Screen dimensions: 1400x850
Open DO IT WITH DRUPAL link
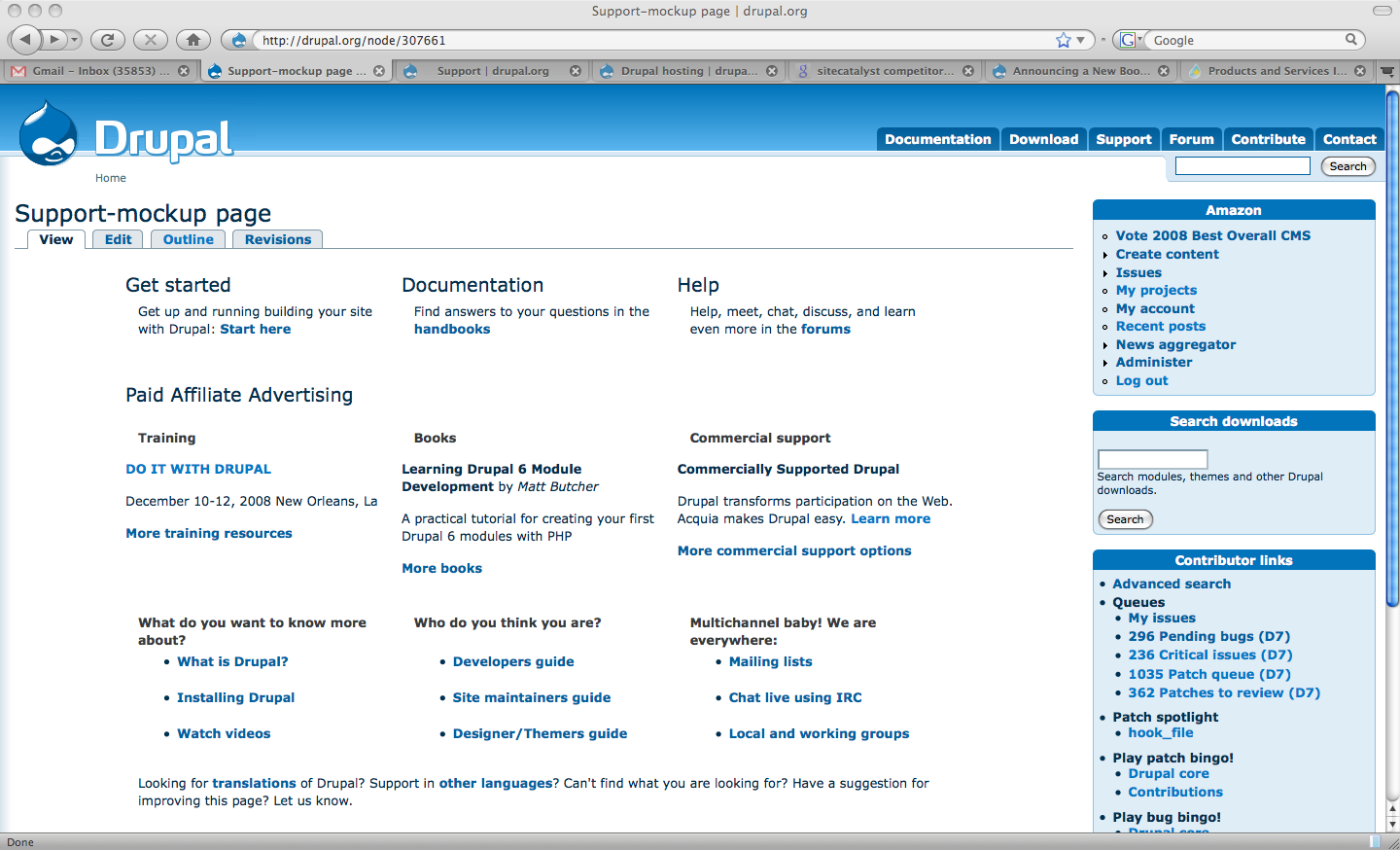198,469
